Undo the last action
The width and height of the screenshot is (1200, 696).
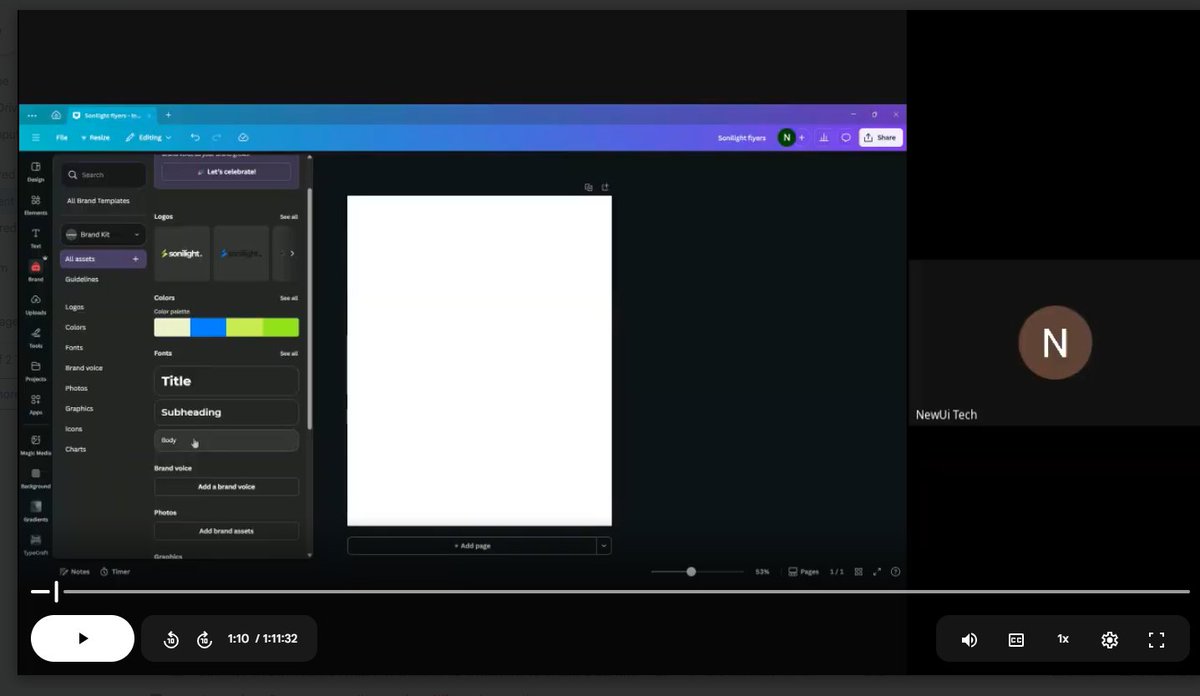pos(195,137)
